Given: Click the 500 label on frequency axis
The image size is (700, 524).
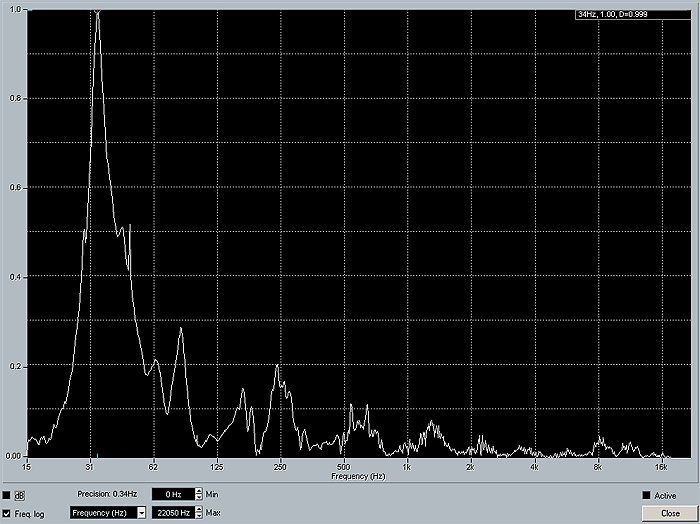Looking at the screenshot, I should point(342,467).
